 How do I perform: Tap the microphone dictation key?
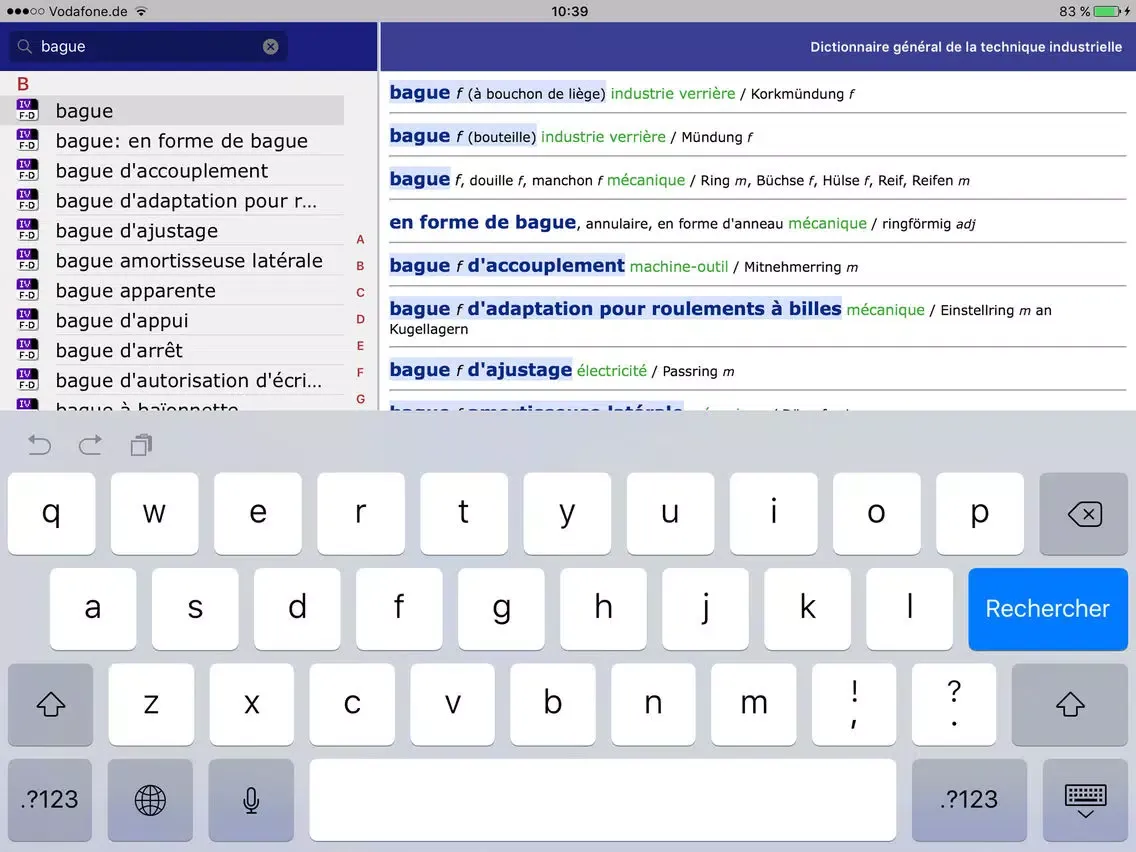251,800
